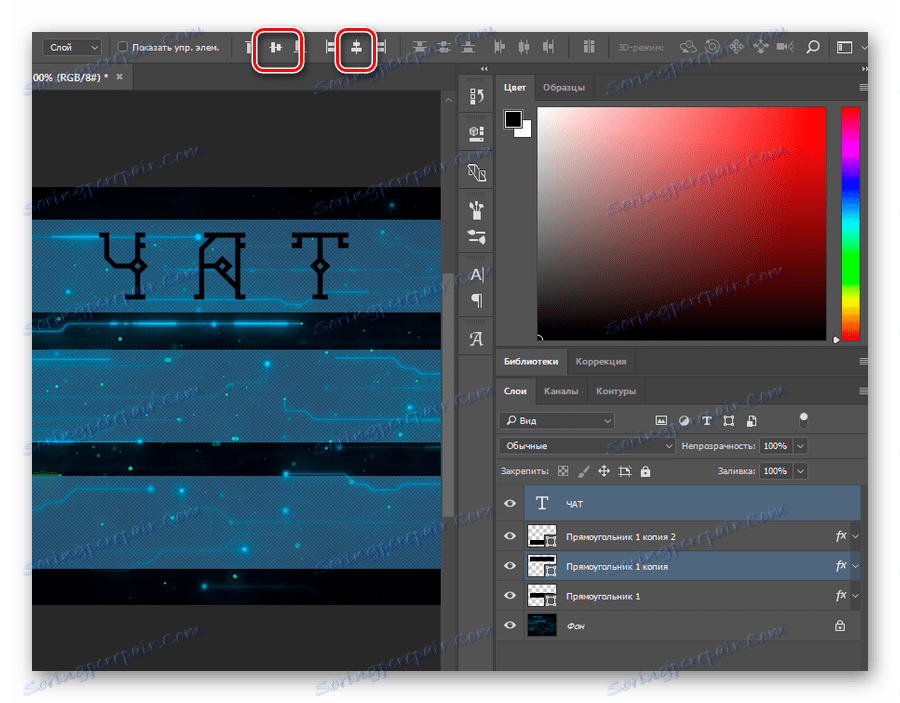Distribute layers by bottom edges
Viewport: 900px width, 703px height.
click(468, 48)
